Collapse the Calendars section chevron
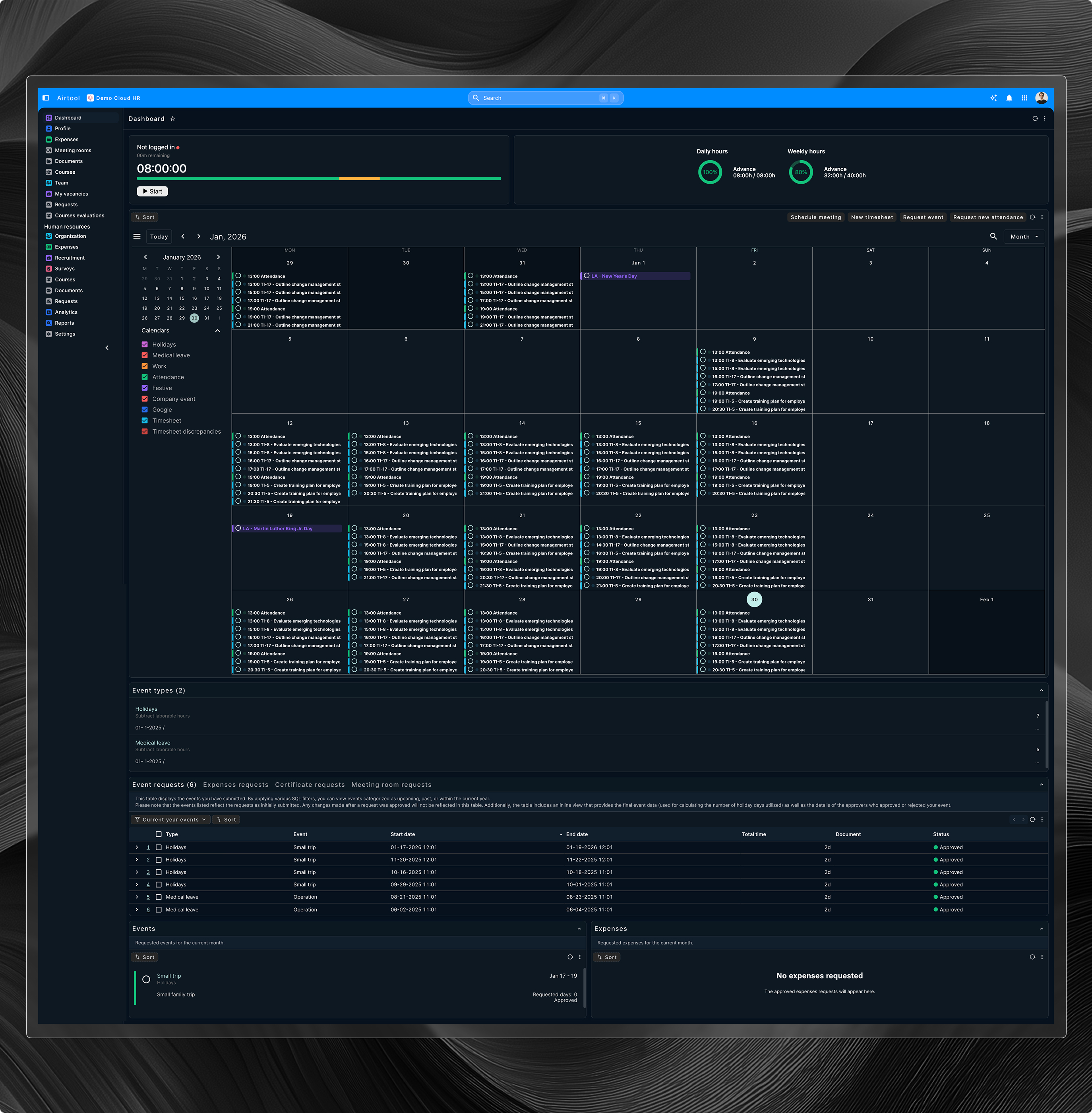The width and height of the screenshot is (1092, 1113). click(217, 330)
